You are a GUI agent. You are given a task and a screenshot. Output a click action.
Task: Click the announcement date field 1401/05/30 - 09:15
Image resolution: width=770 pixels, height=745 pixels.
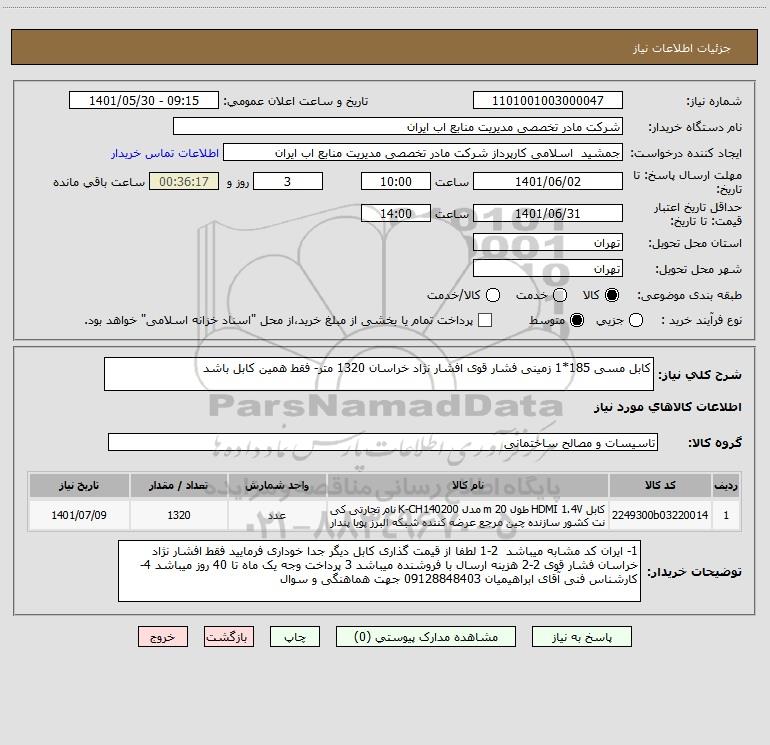[x=144, y=101]
